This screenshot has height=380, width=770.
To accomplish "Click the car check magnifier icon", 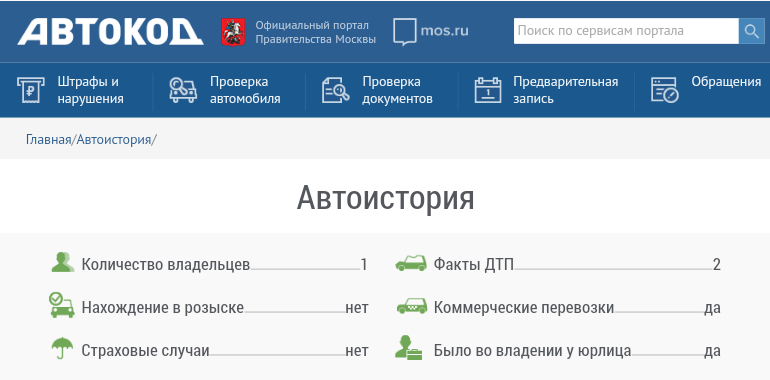I will pos(183,90).
